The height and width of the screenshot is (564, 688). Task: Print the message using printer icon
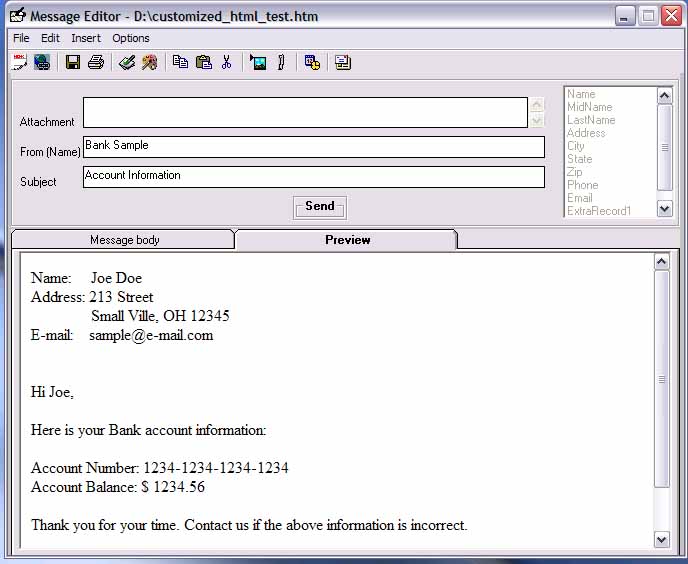(x=96, y=62)
